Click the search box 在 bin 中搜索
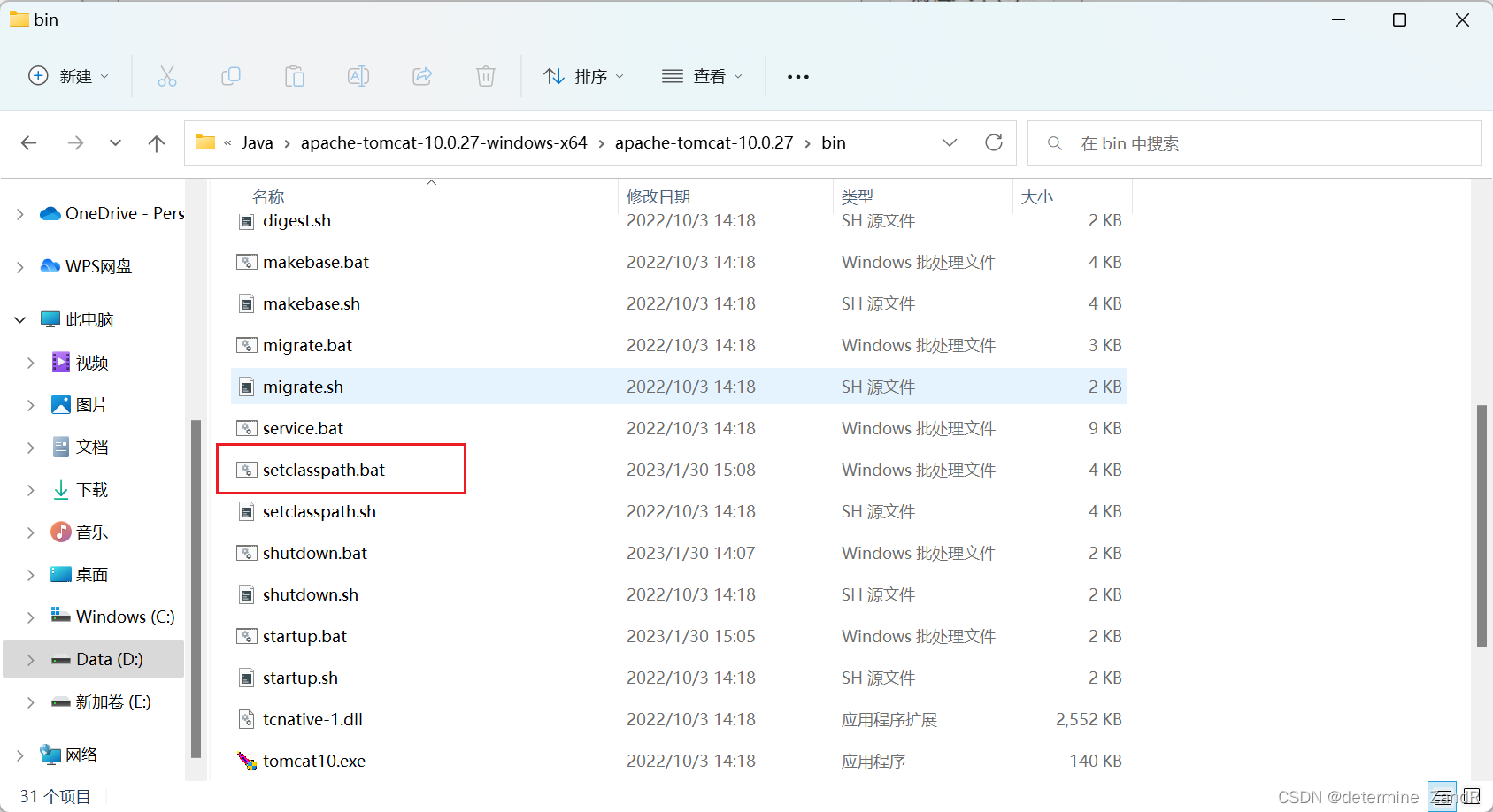 1254,143
